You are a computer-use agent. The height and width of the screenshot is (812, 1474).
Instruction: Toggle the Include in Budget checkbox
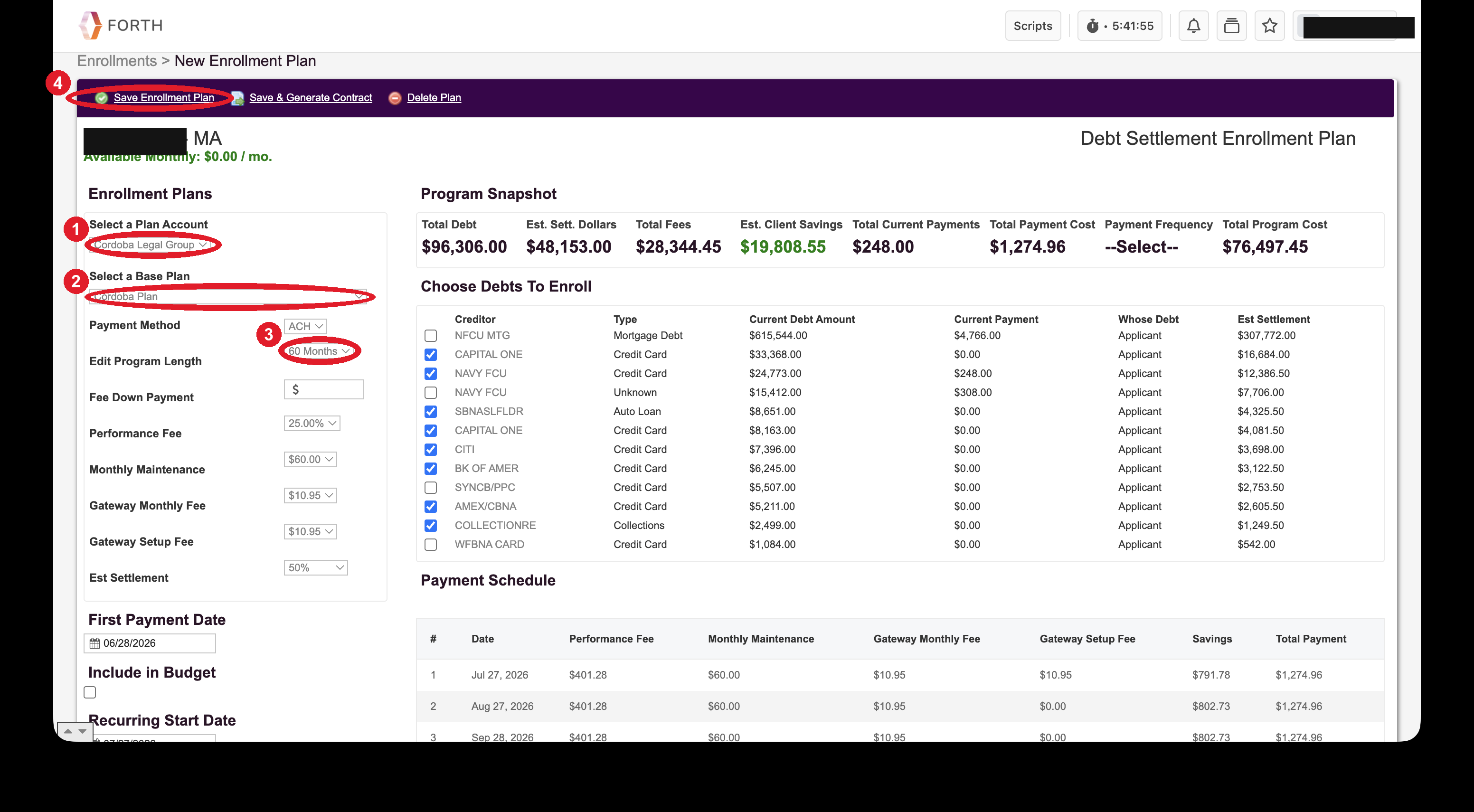[90, 692]
